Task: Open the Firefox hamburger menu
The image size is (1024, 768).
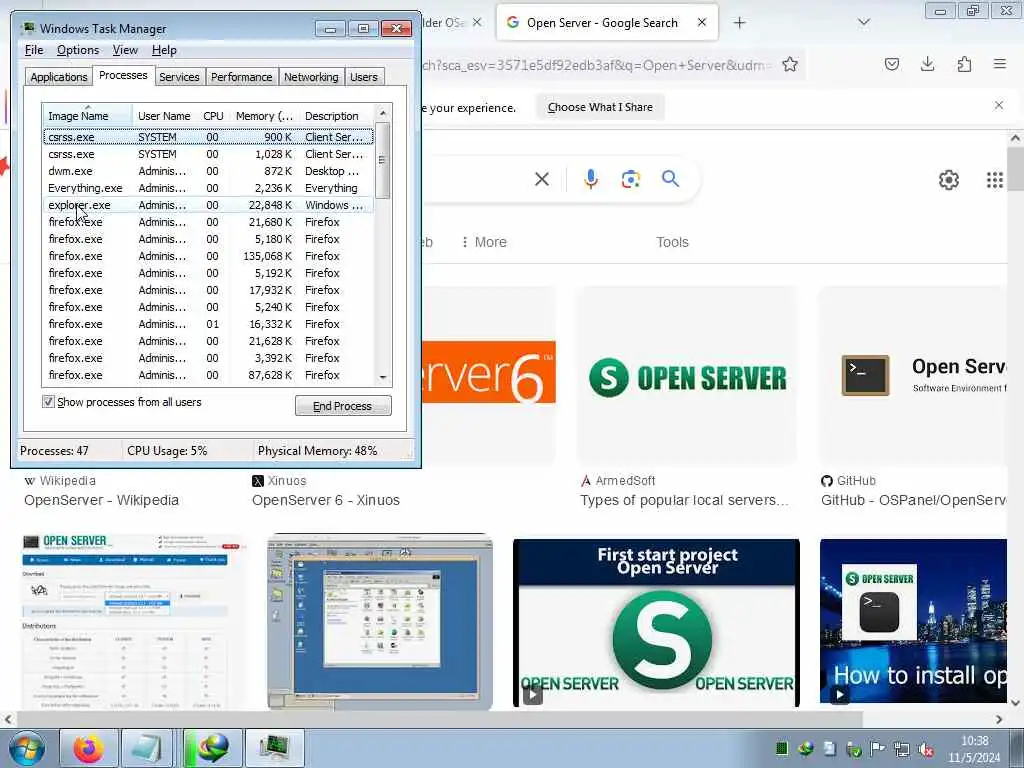Action: (x=1000, y=64)
